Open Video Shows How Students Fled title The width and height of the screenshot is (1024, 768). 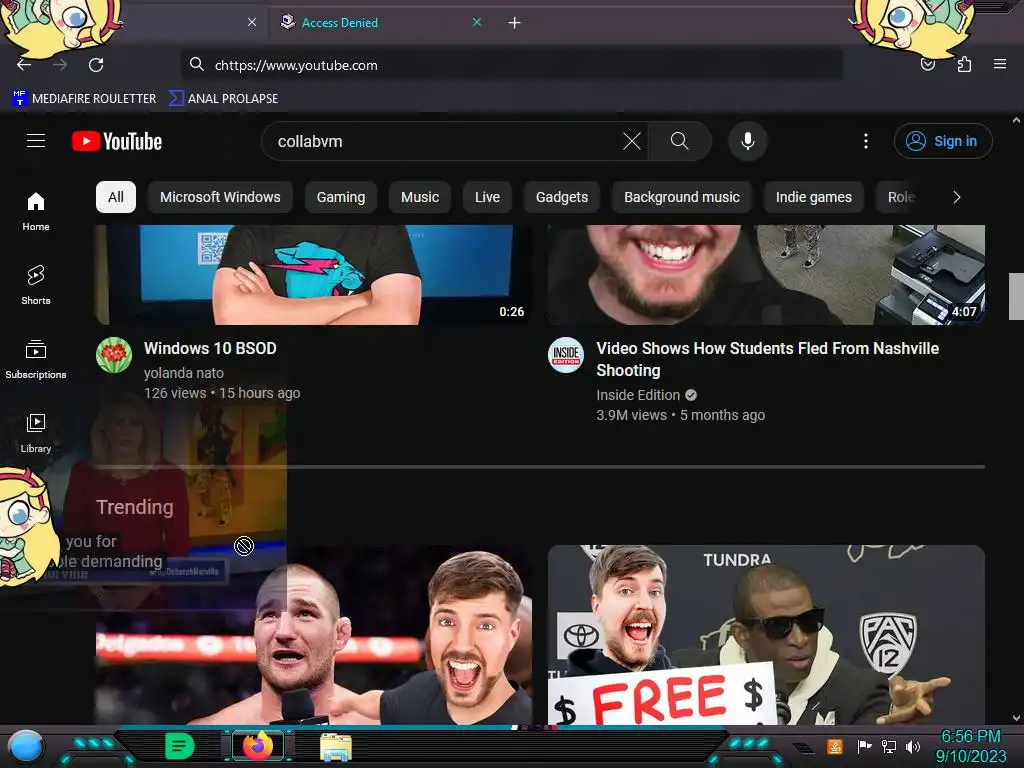point(767,359)
